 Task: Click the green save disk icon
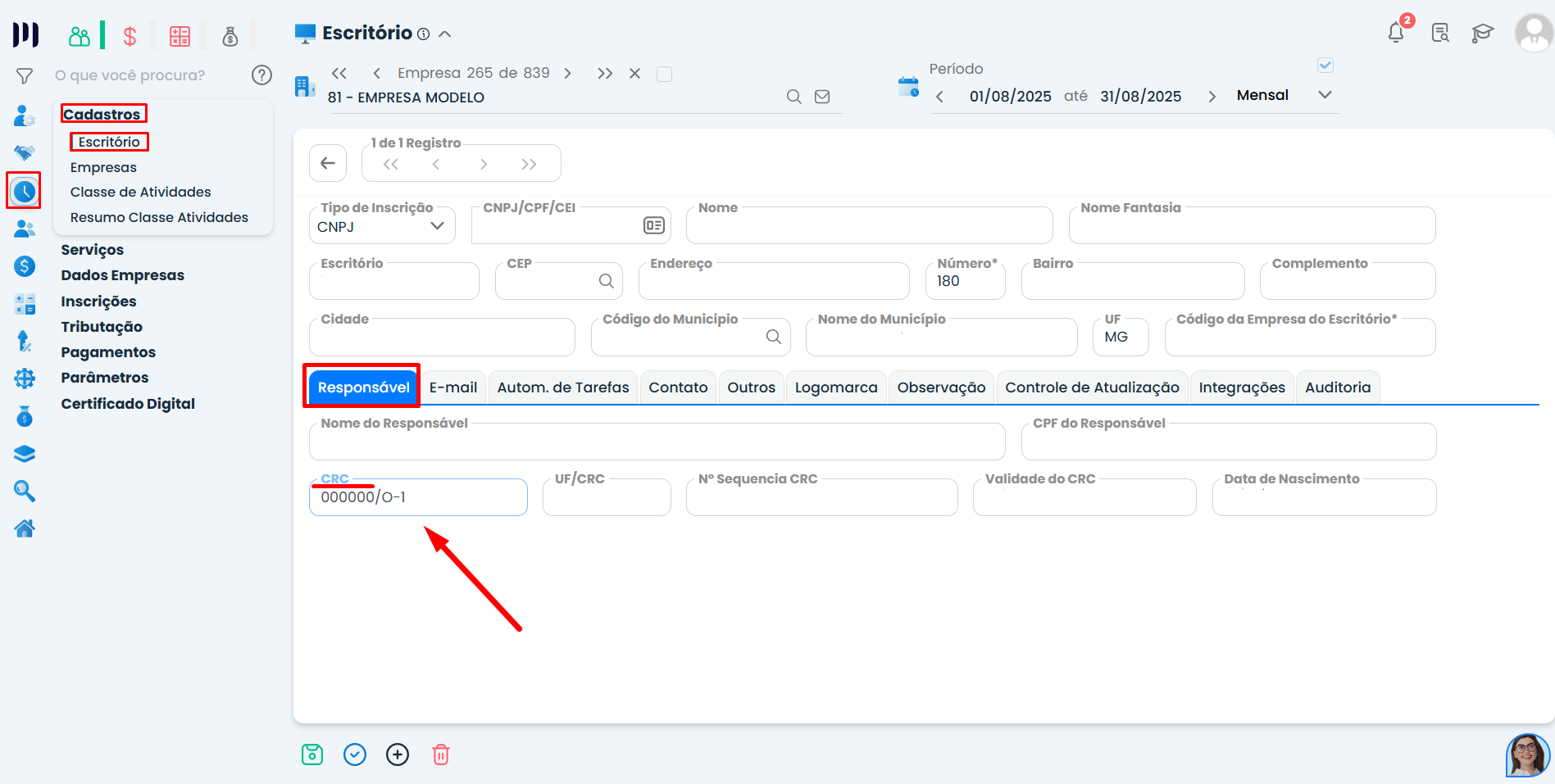pos(312,755)
